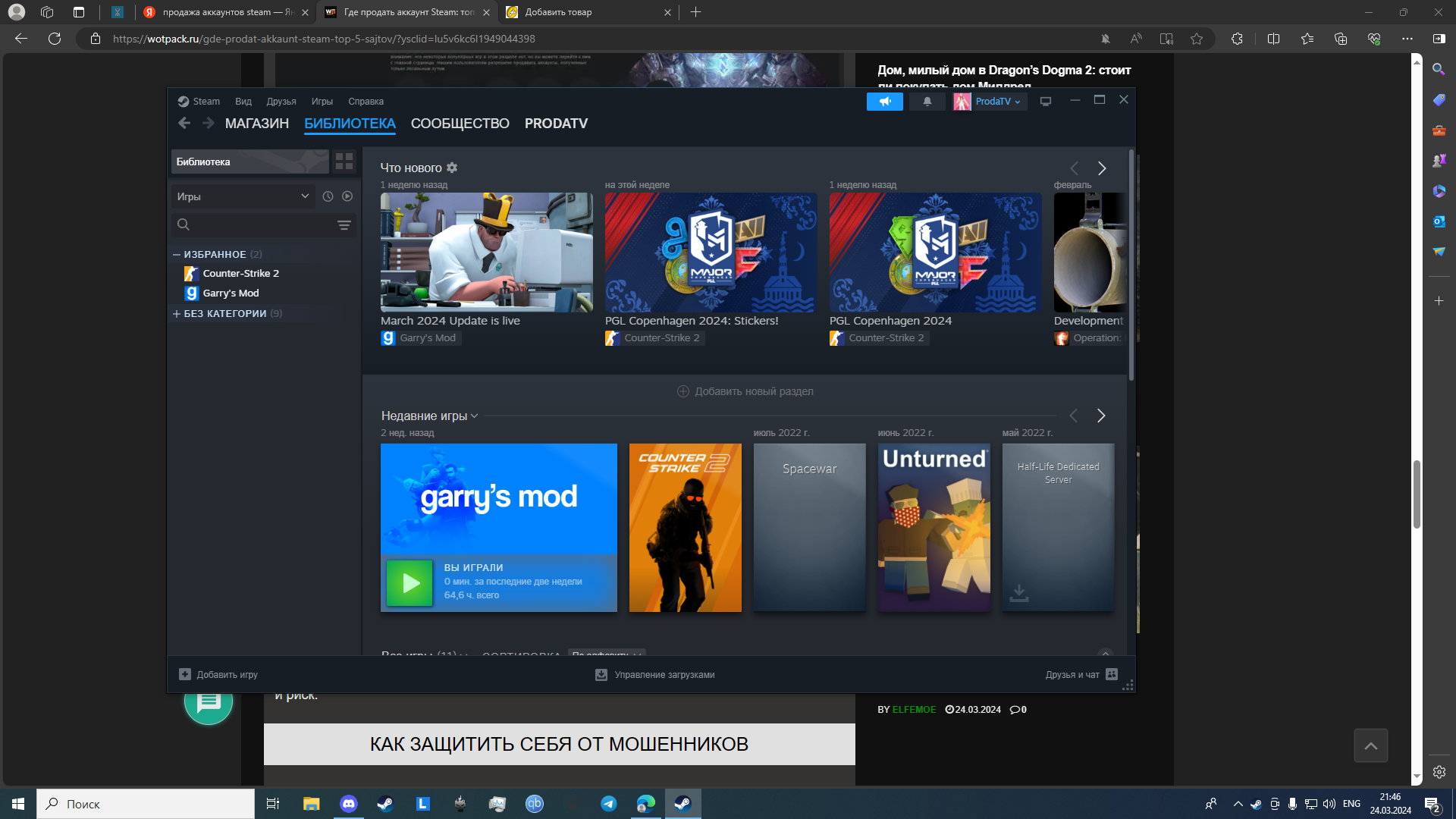Go forward with Steam navigation arrow

(x=209, y=123)
